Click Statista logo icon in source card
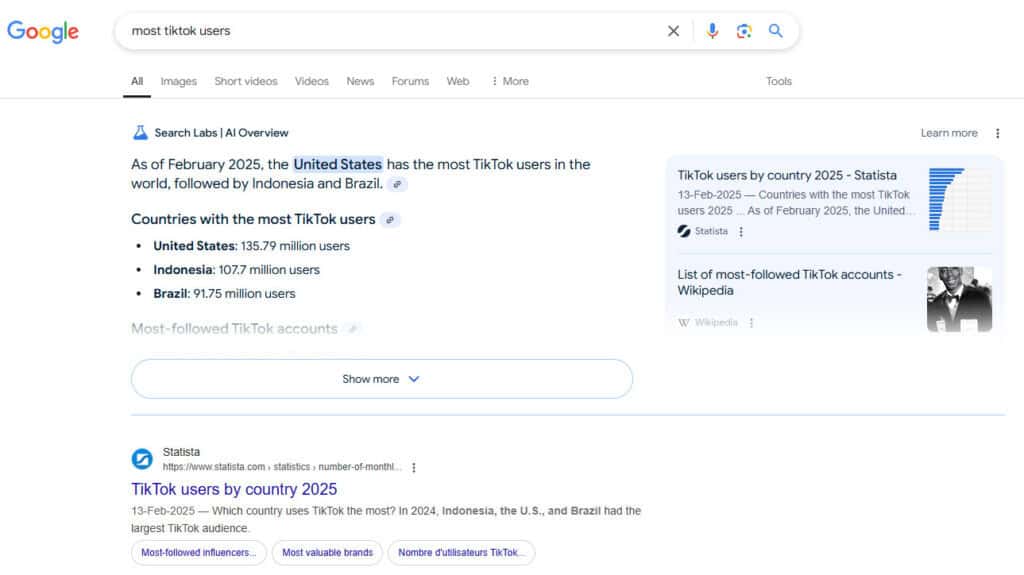 point(684,231)
